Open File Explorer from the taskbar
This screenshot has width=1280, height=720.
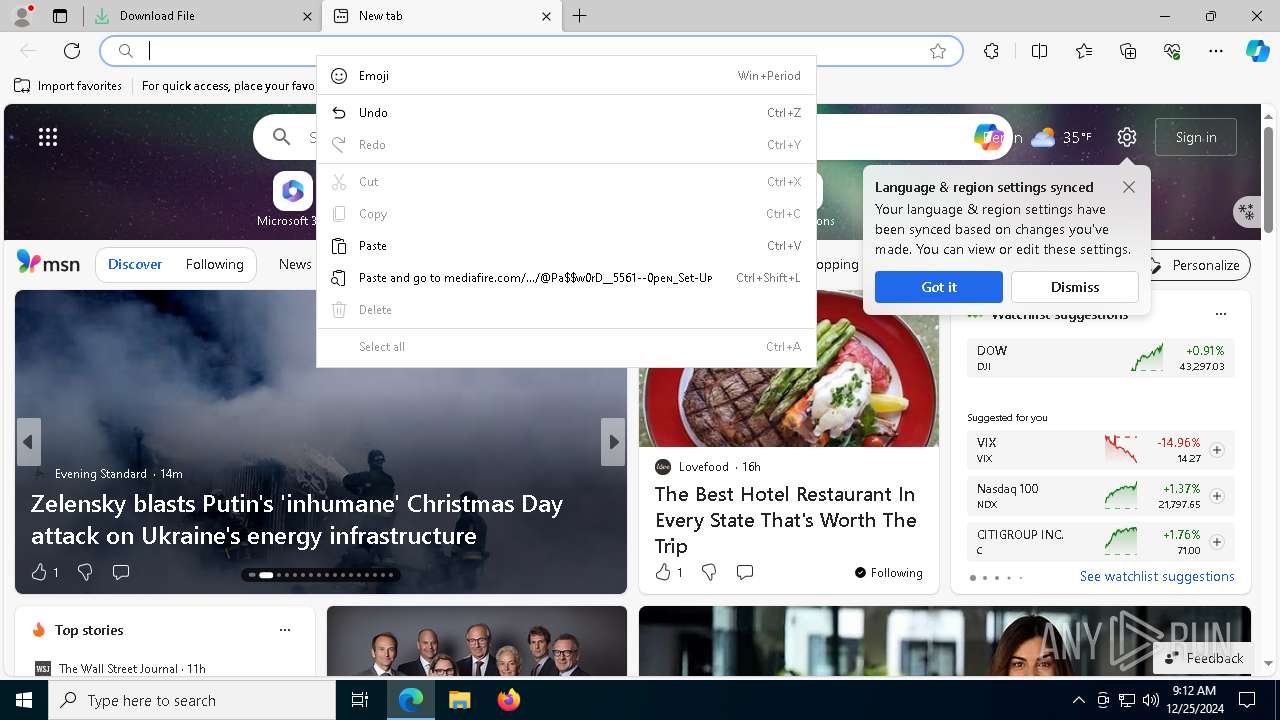coord(459,700)
